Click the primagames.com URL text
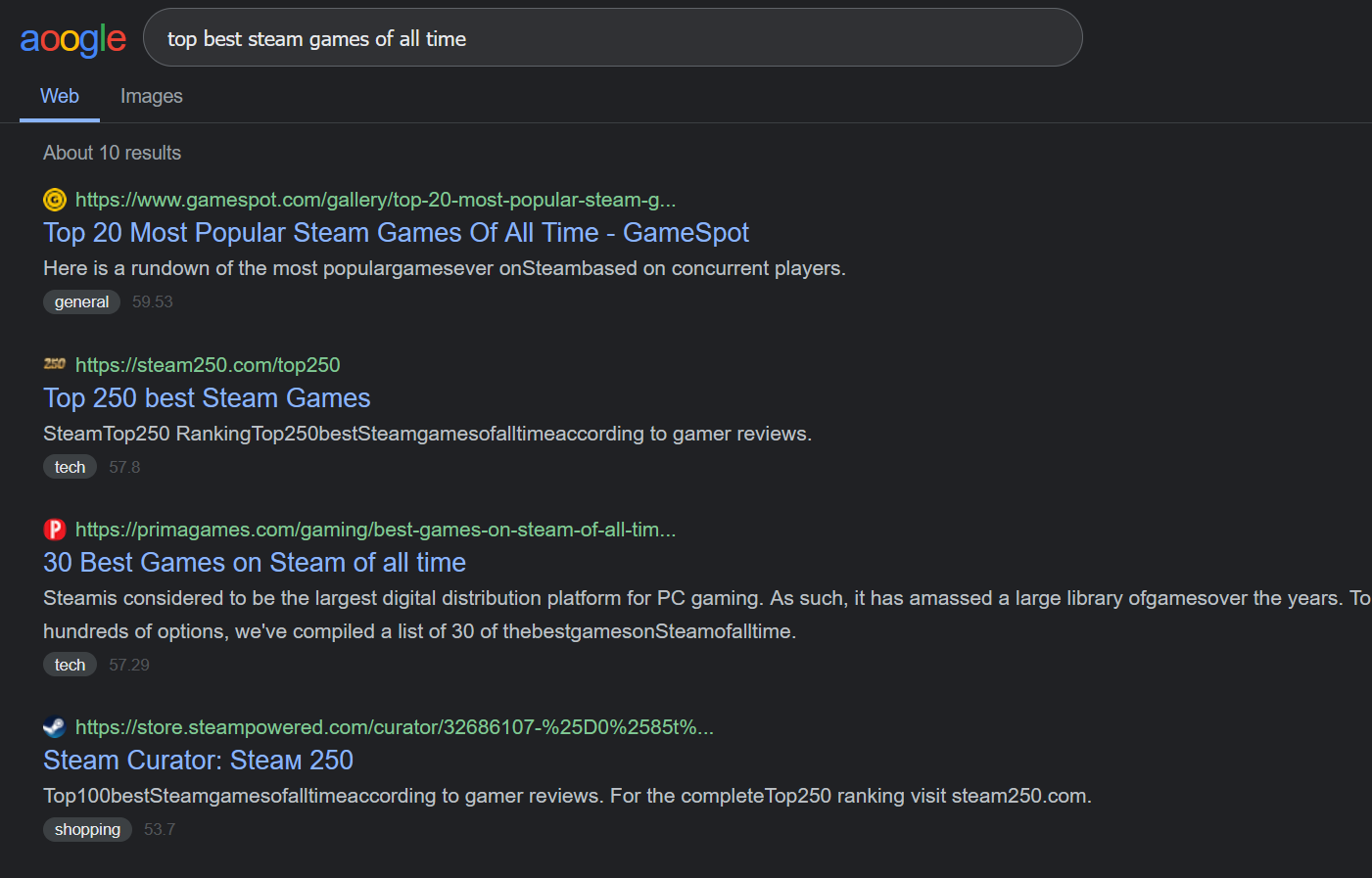Screen dimensions: 1372x878 (x=375, y=530)
